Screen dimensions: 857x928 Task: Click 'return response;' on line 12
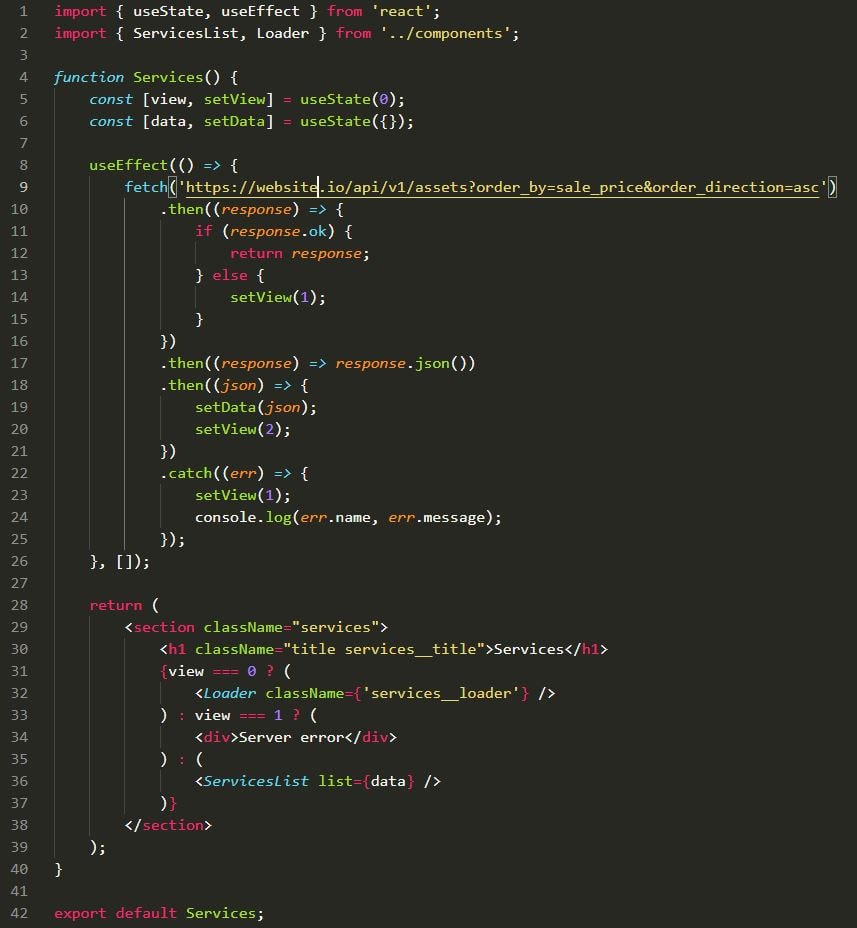299,253
